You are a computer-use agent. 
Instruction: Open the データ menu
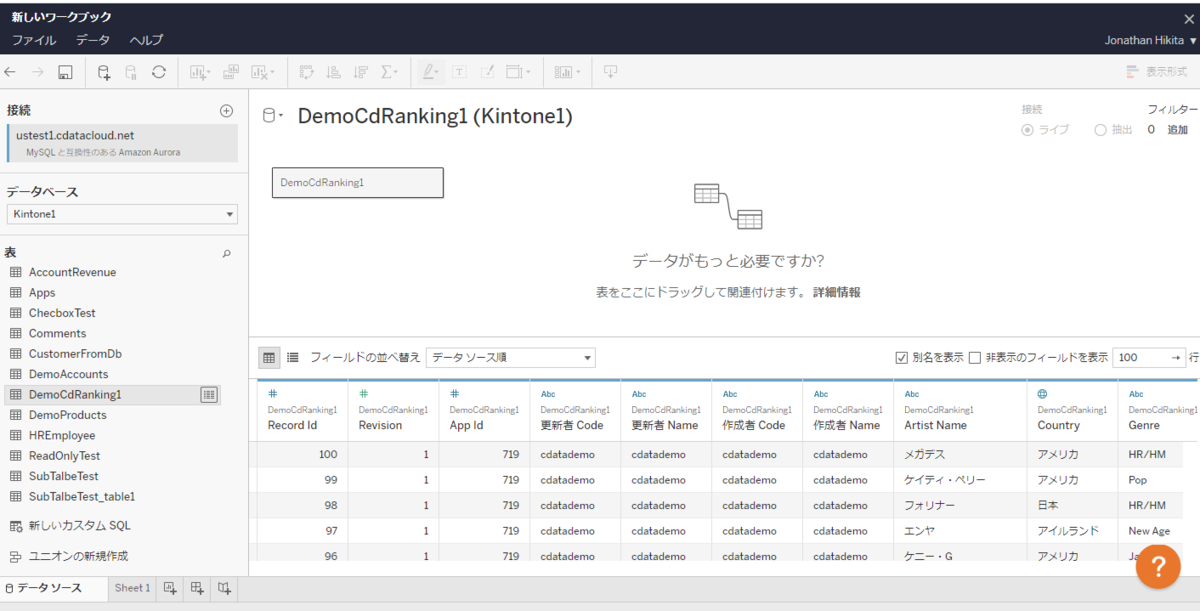92,40
